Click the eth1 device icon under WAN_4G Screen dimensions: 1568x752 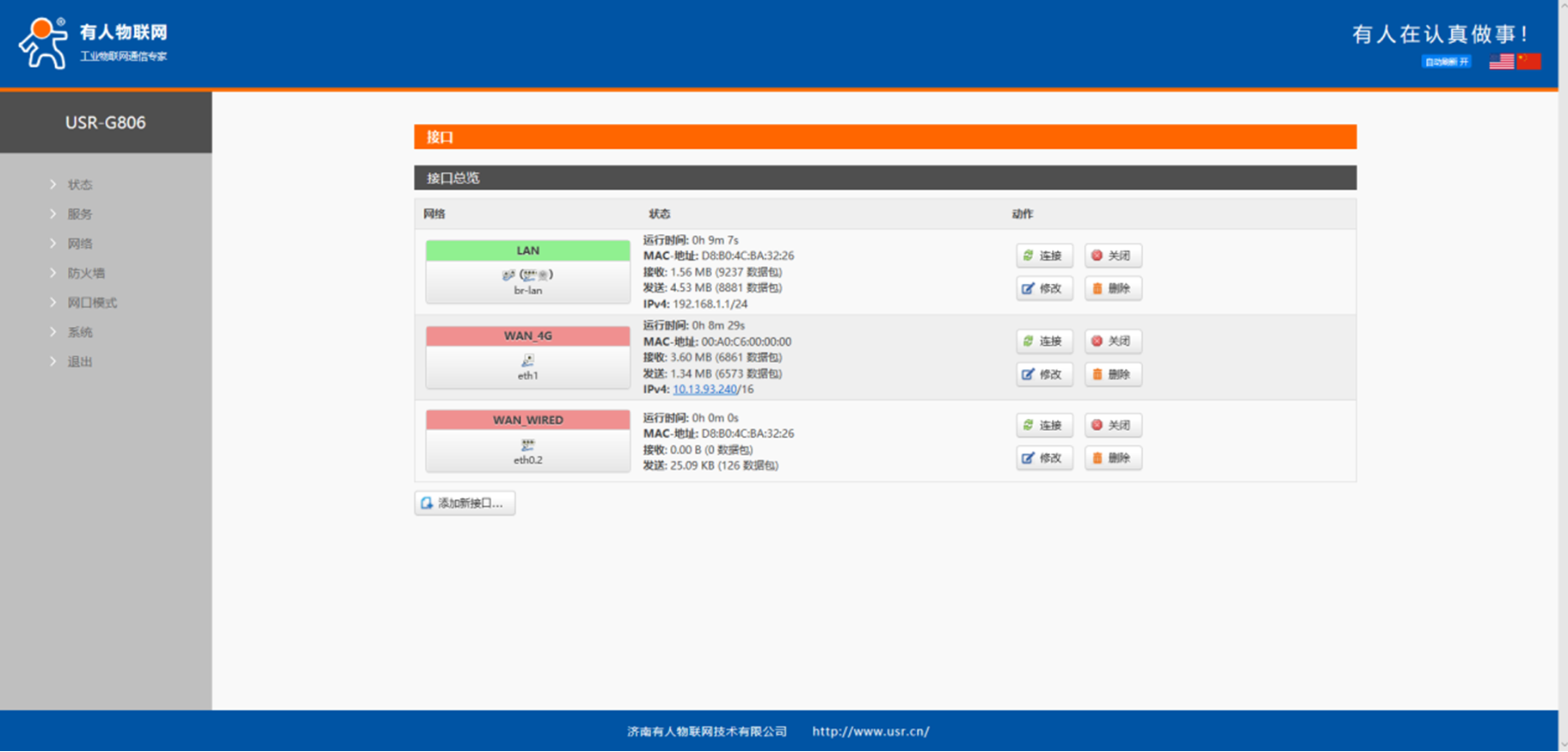pos(527,361)
